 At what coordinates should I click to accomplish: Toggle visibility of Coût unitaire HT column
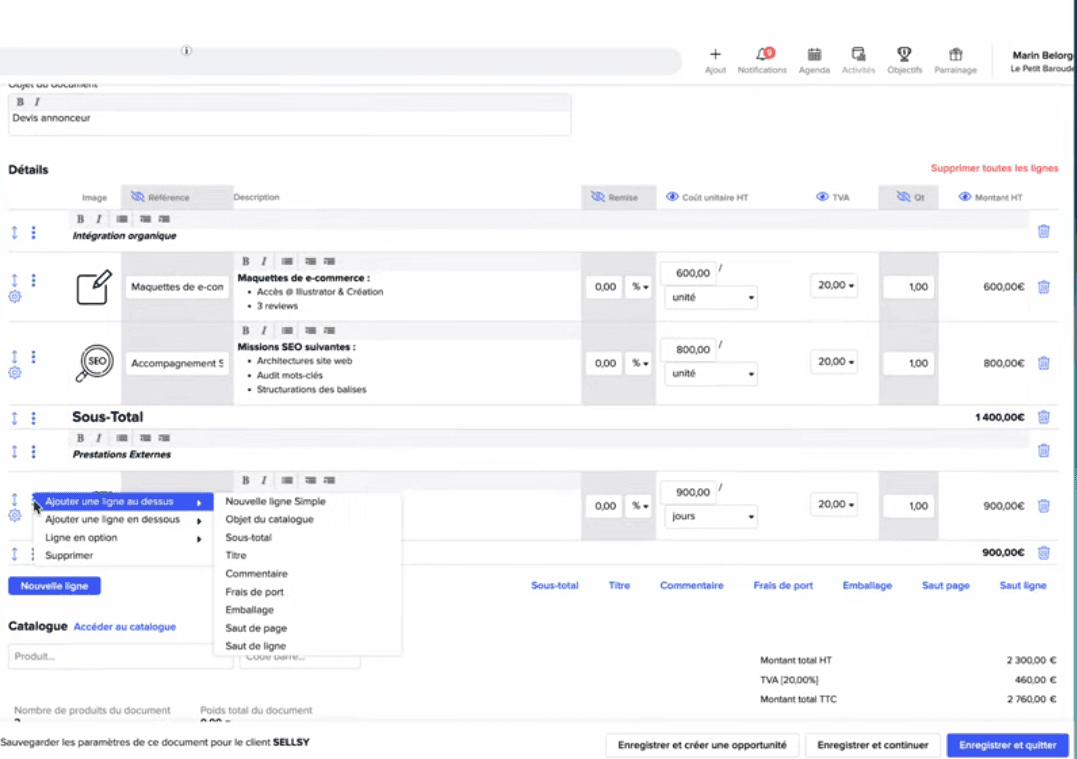[672, 197]
